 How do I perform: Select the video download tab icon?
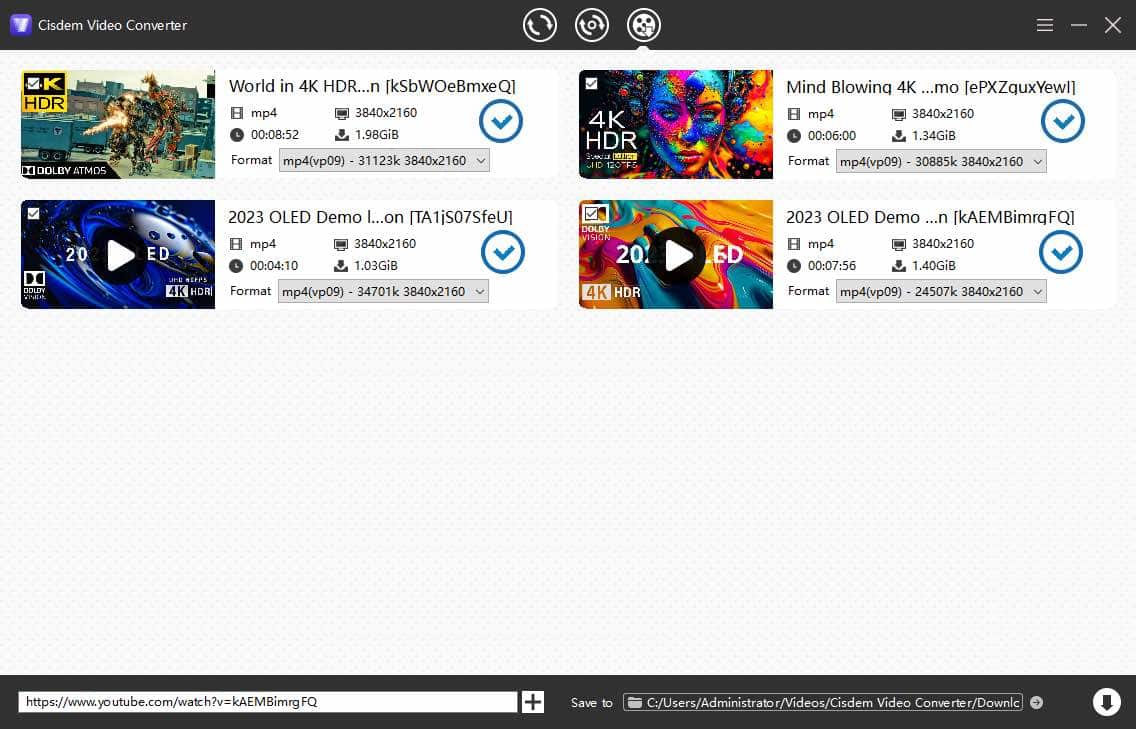pyautogui.click(x=643, y=25)
